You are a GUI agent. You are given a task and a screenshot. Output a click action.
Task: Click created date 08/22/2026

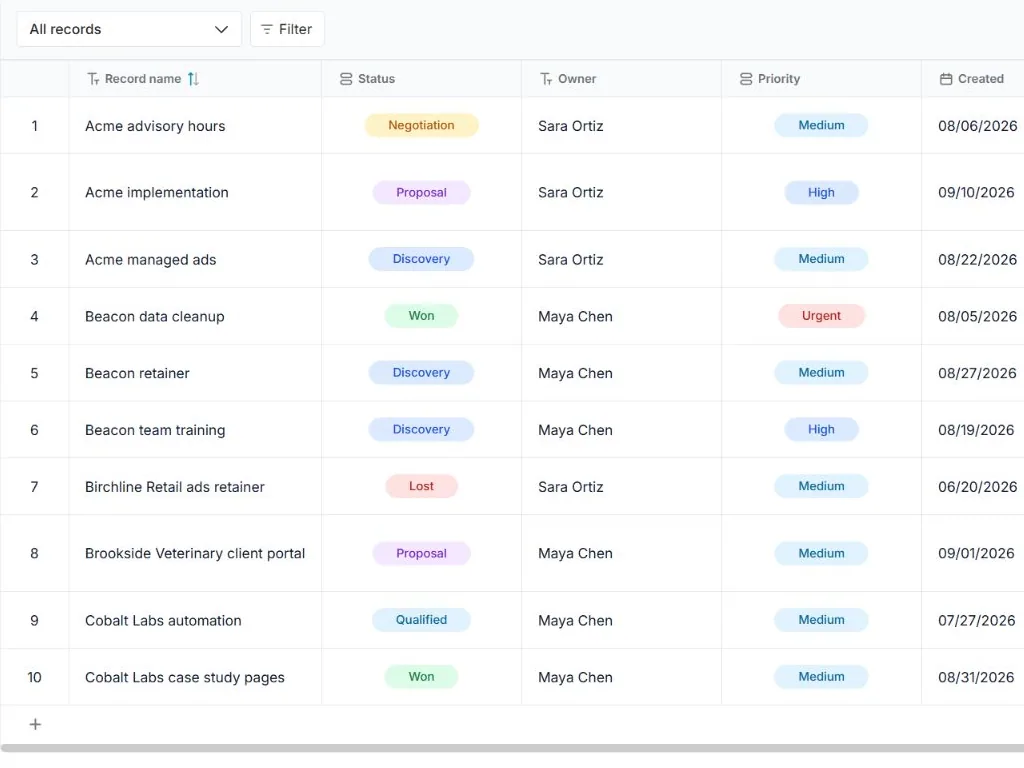pyautogui.click(x=978, y=260)
